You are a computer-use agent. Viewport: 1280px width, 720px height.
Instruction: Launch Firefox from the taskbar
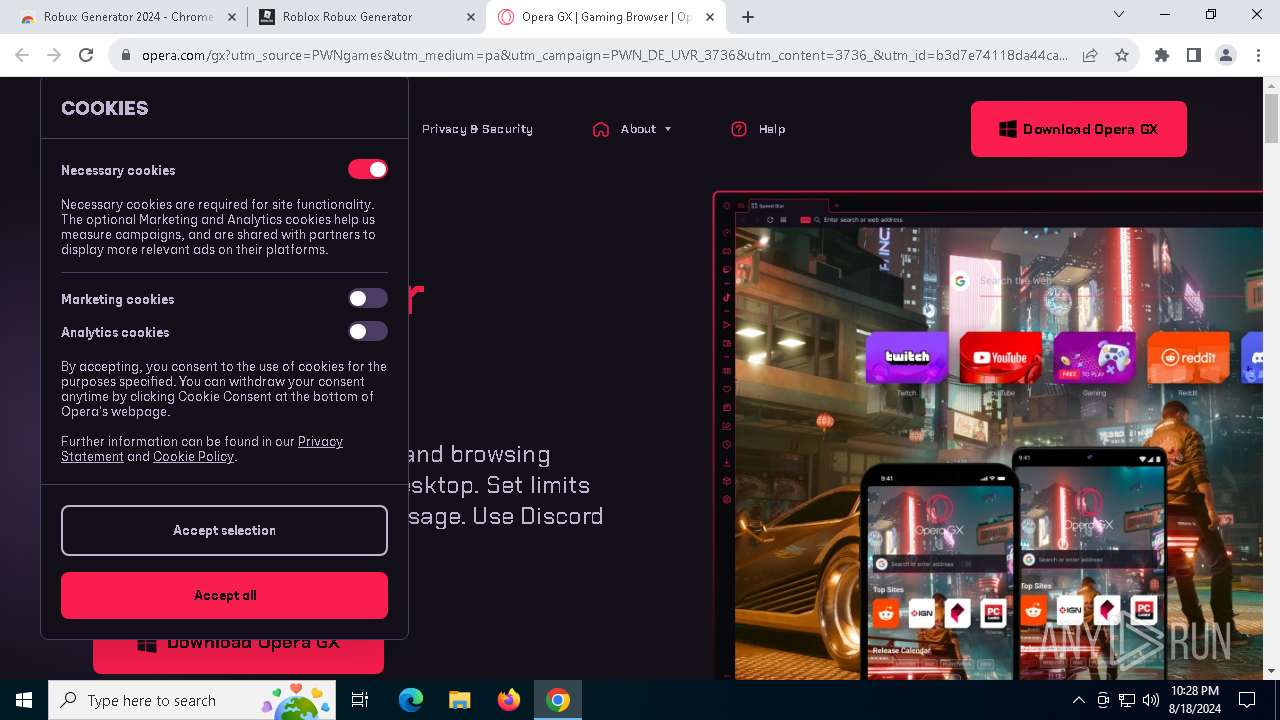coord(509,700)
